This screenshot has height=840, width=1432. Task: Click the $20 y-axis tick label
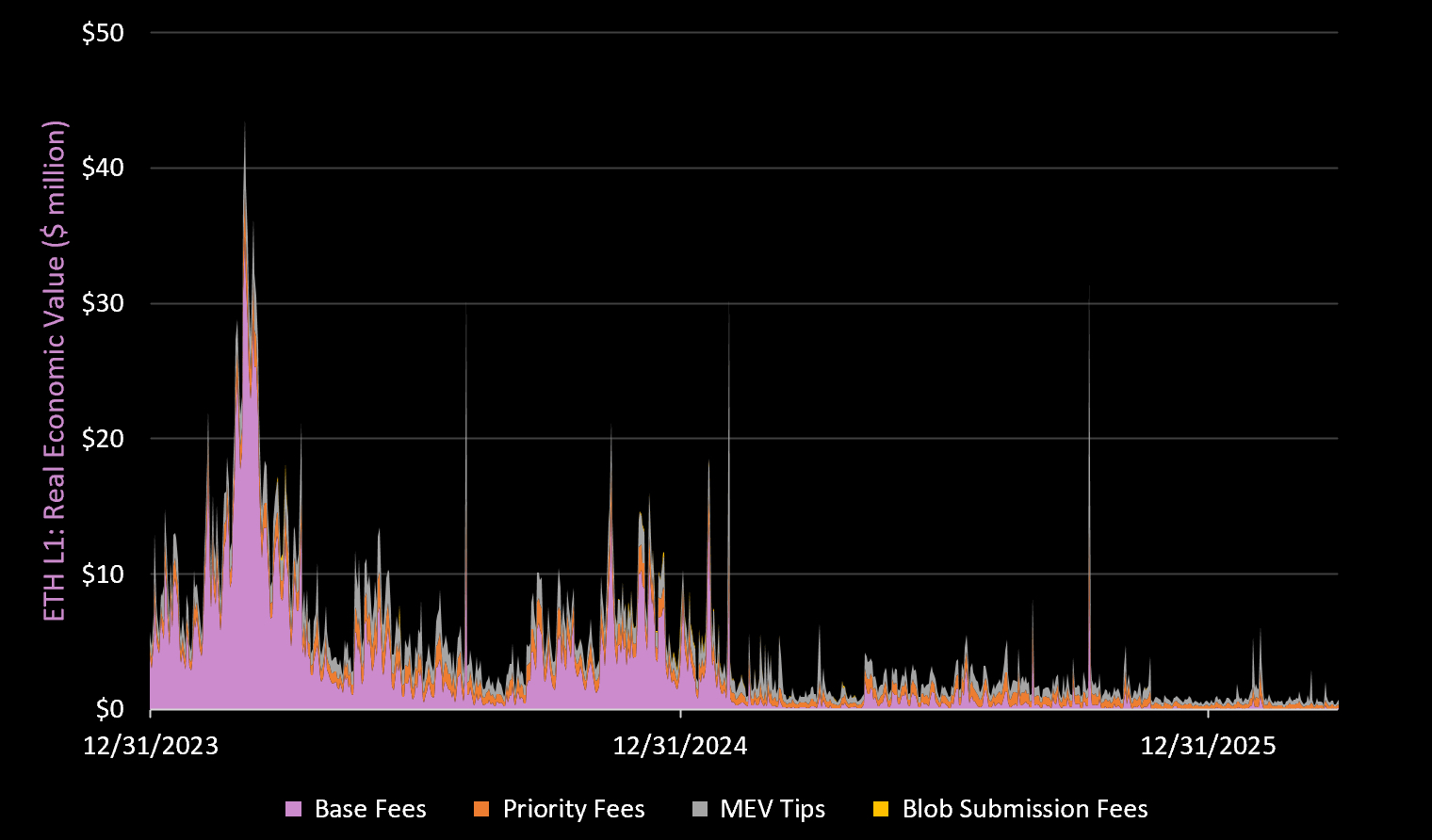click(x=103, y=439)
